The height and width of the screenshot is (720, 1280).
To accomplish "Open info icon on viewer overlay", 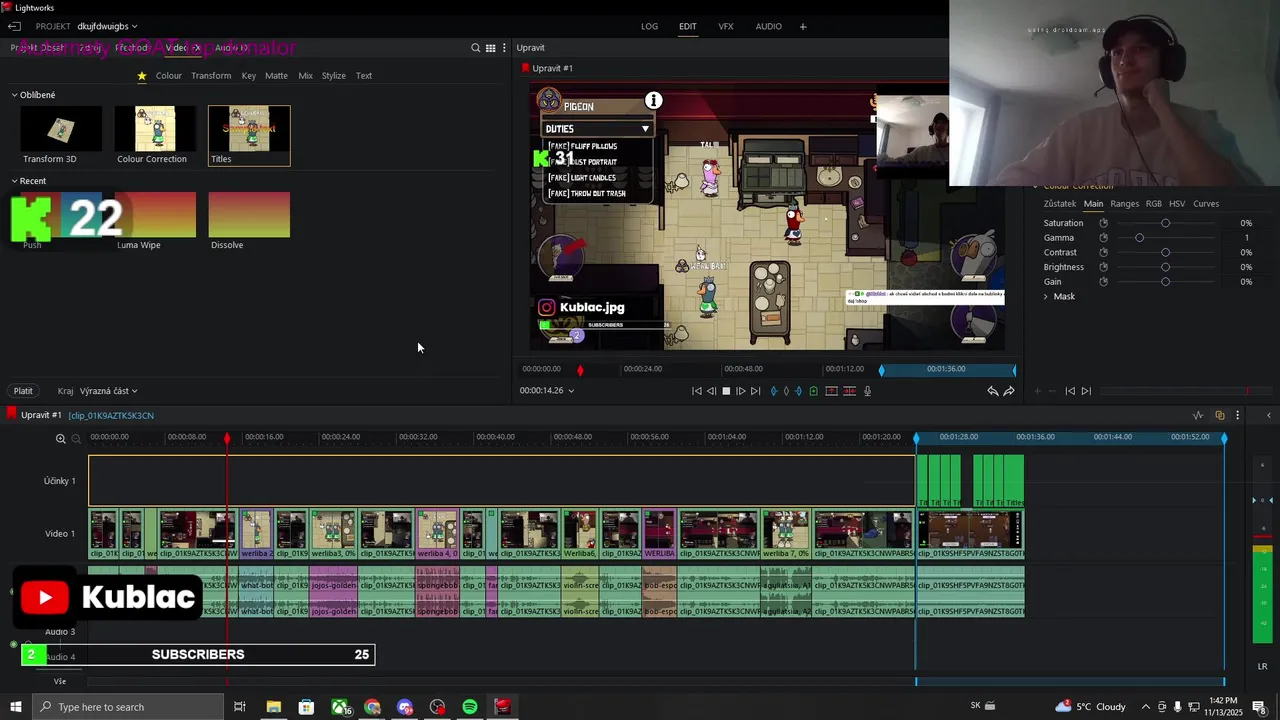I will tap(653, 100).
